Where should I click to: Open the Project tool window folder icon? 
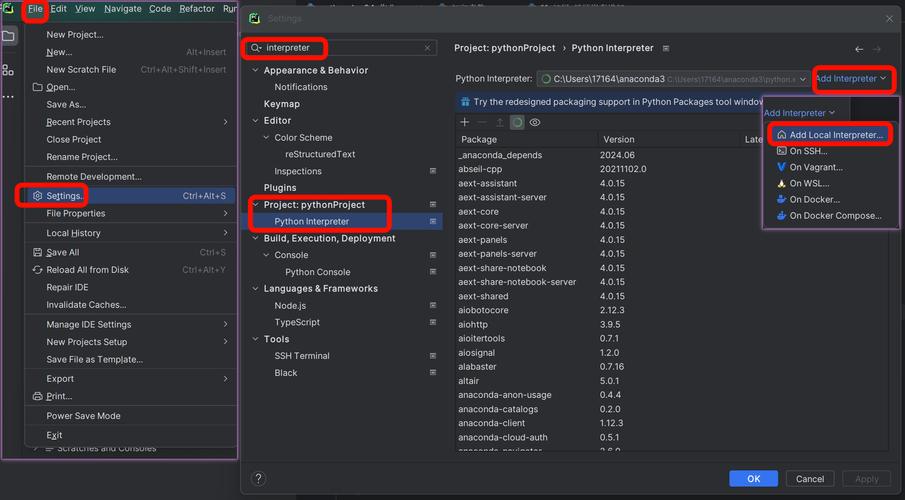point(9,36)
